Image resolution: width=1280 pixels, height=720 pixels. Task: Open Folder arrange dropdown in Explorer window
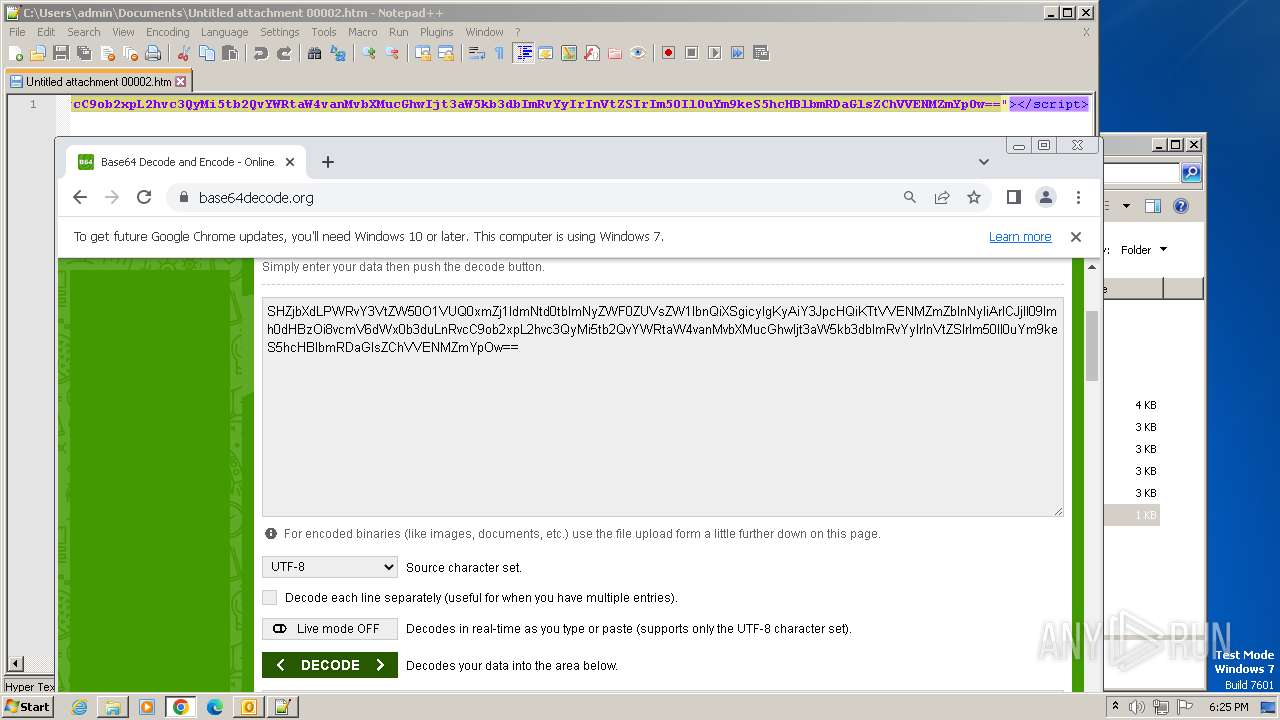[x=1143, y=250]
